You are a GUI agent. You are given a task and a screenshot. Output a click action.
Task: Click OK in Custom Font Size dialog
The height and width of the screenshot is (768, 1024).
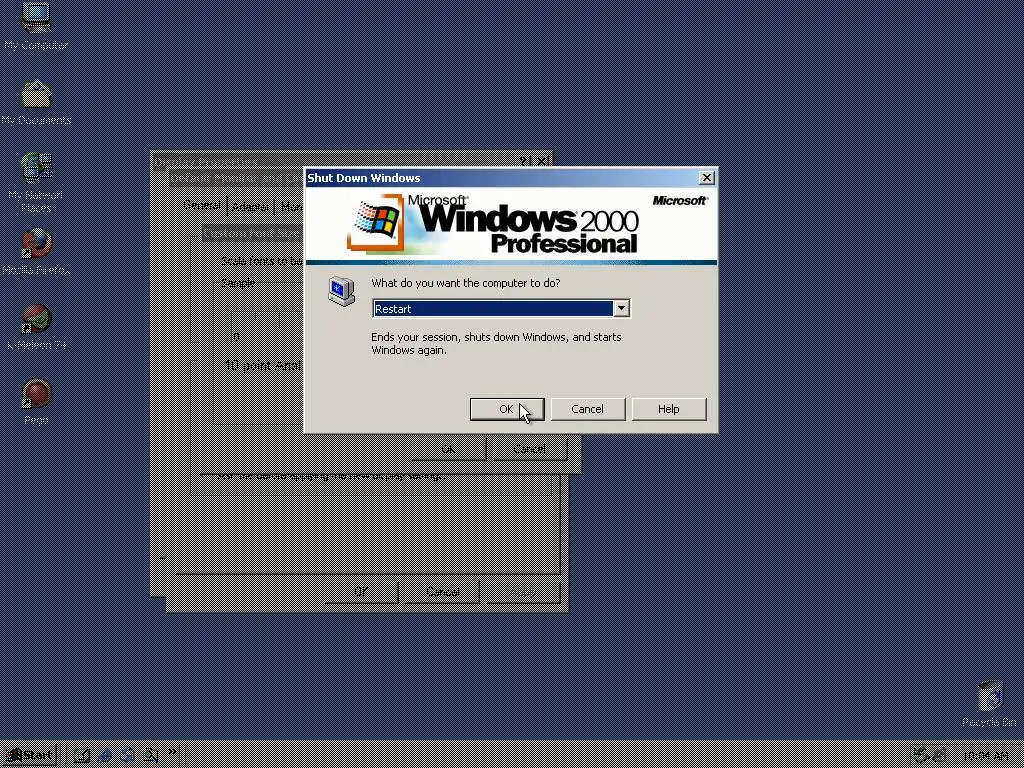[x=449, y=449]
